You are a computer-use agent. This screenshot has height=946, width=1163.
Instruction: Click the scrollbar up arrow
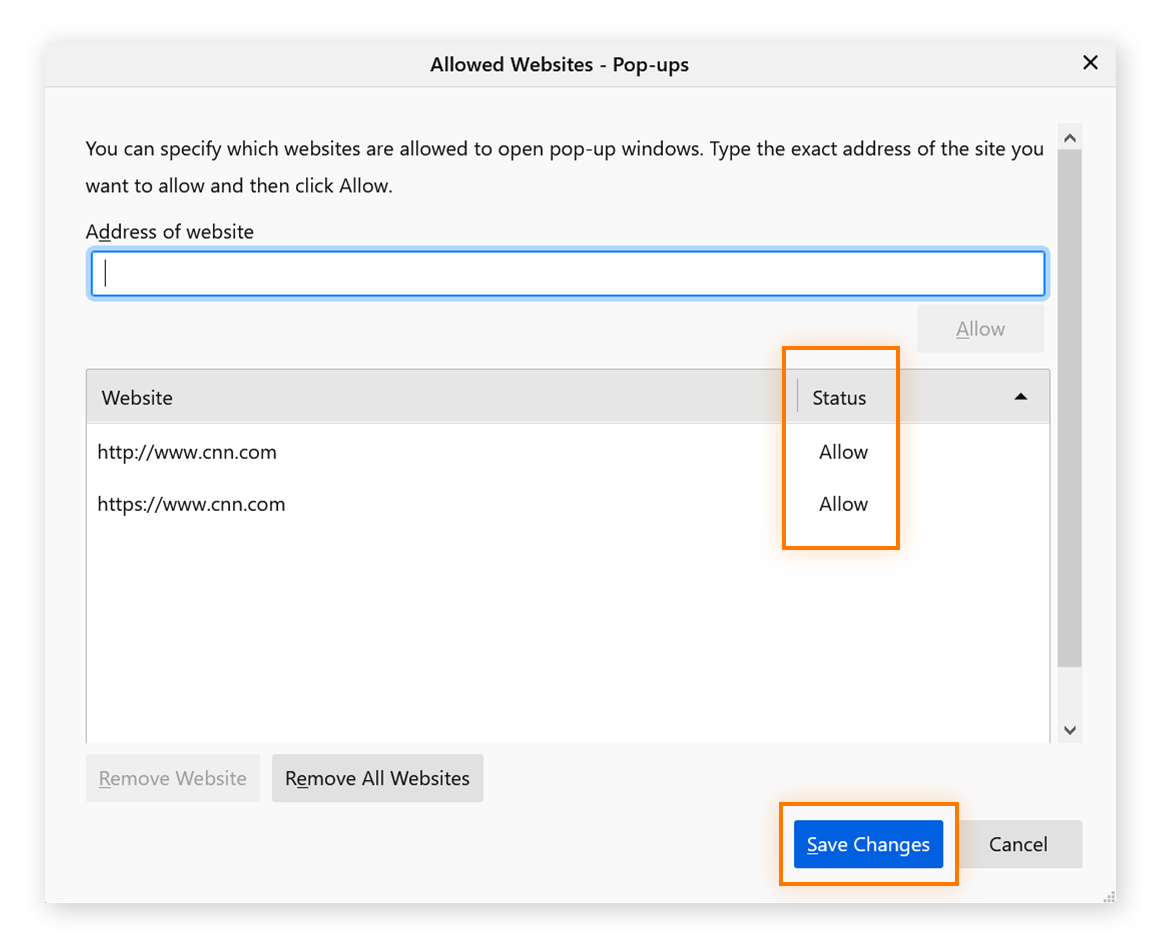(1070, 135)
